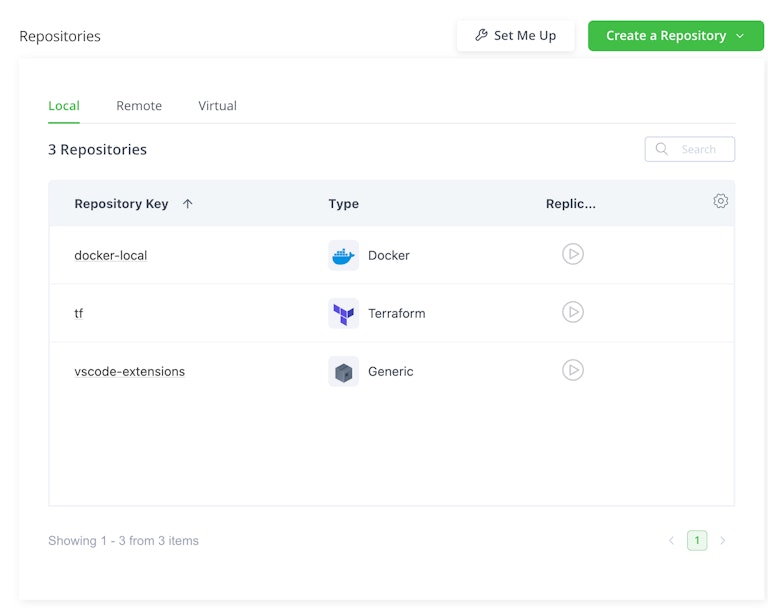The width and height of the screenshot is (768, 608).
Task: Go to next page chevron
Action: (x=722, y=541)
